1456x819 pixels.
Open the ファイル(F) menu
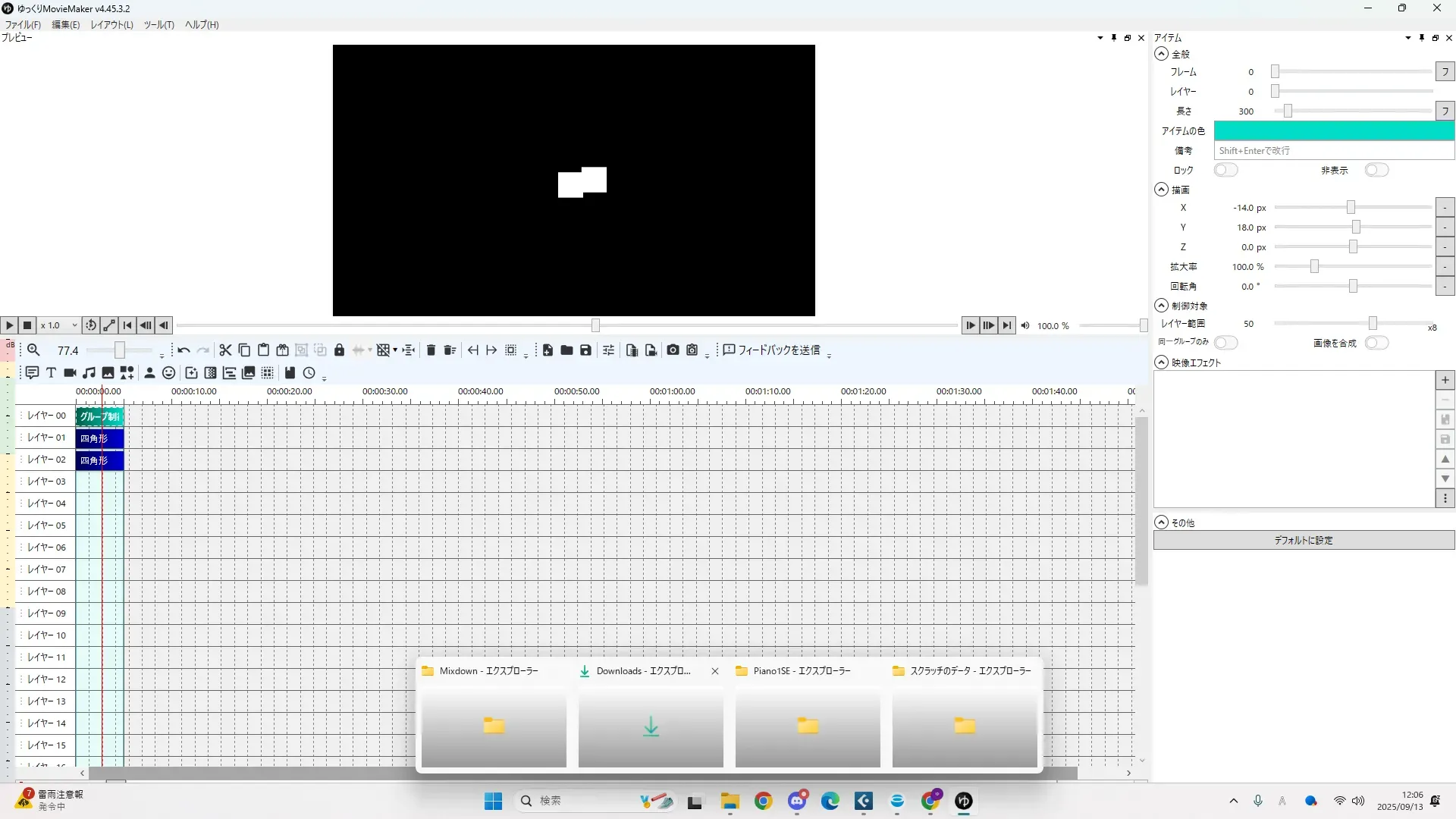point(23,25)
